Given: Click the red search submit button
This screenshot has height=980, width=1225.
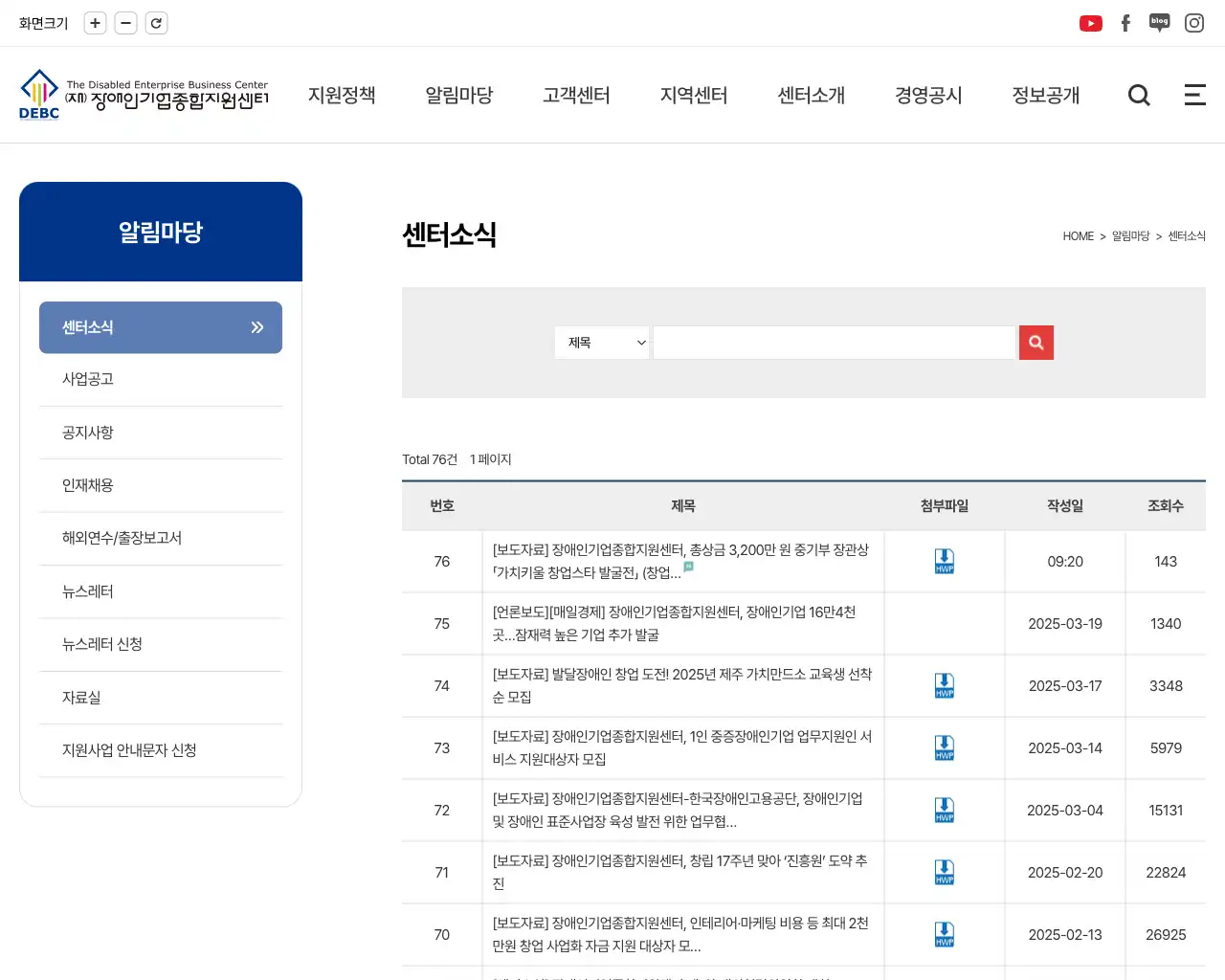Looking at the screenshot, I should point(1036,343).
